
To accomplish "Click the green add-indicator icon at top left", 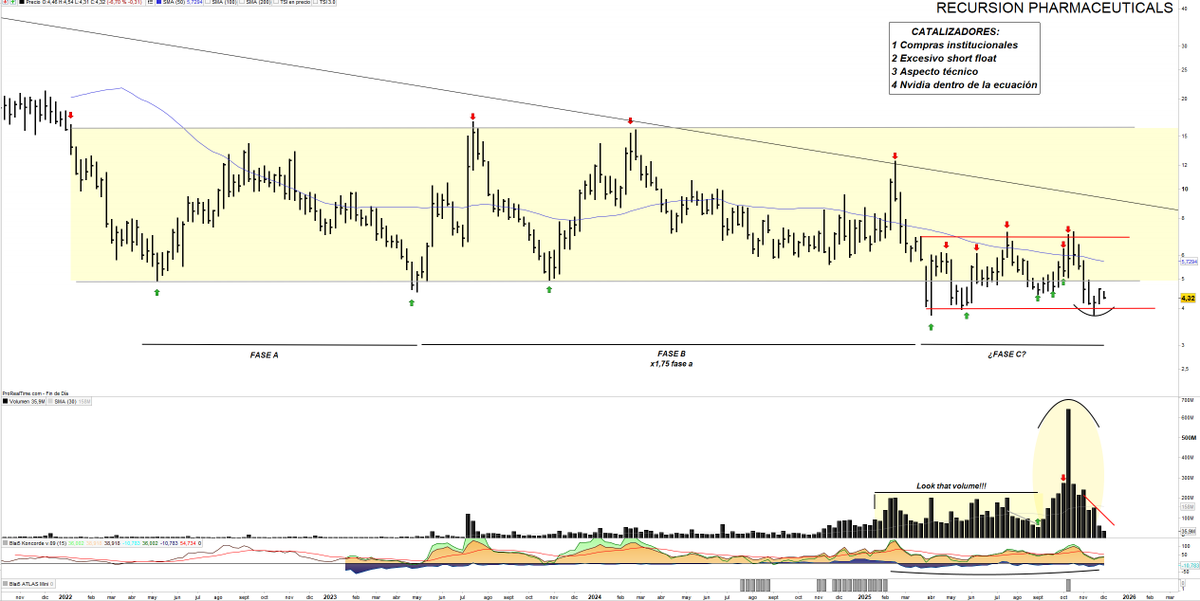I will click(14, 4).
